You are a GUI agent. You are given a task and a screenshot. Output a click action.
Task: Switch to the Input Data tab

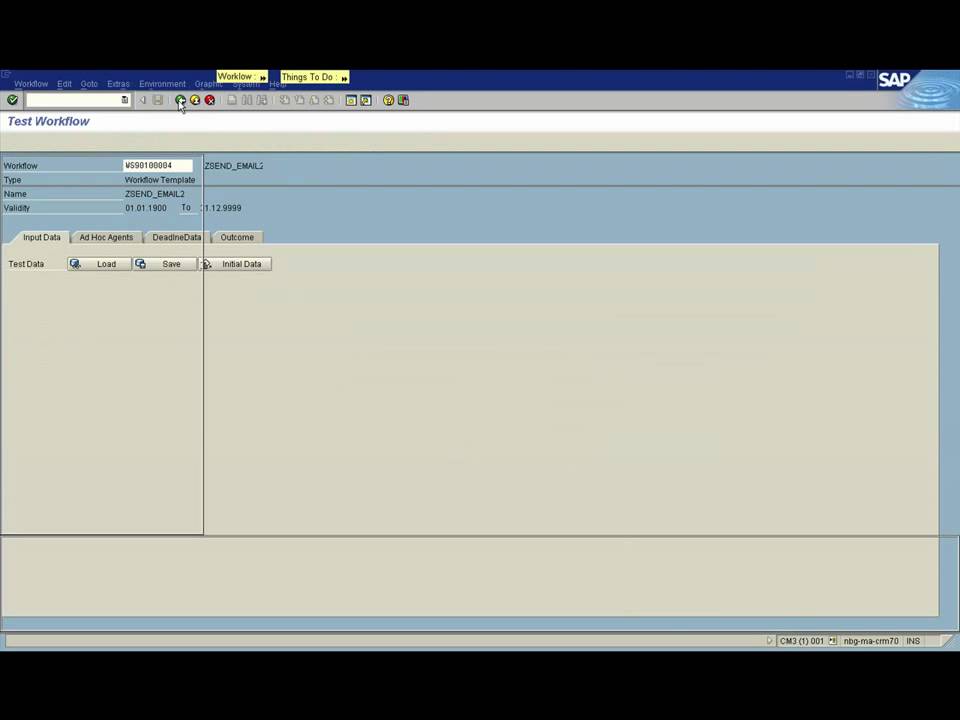(42, 237)
